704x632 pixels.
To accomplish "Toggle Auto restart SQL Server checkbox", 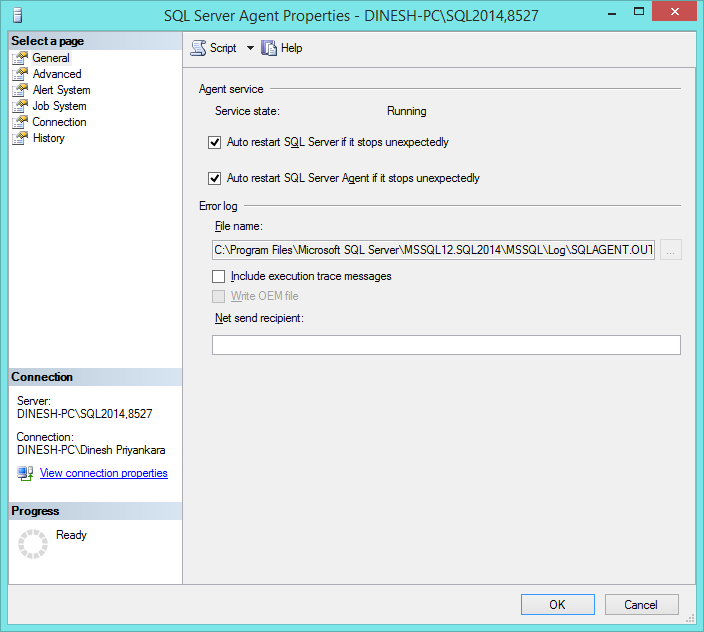I will (215, 143).
